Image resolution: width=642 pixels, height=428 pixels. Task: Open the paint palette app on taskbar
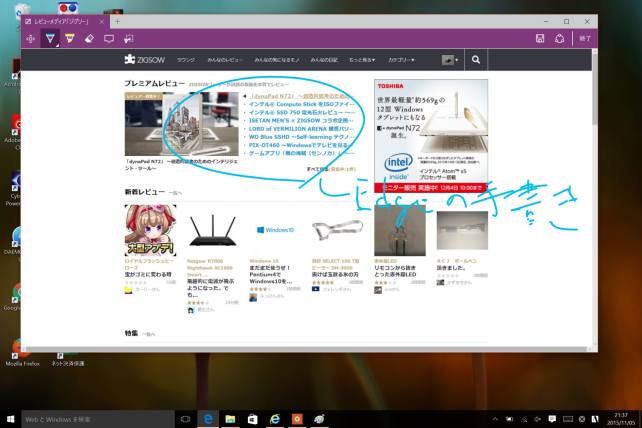pyautogui.click(x=319, y=419)
